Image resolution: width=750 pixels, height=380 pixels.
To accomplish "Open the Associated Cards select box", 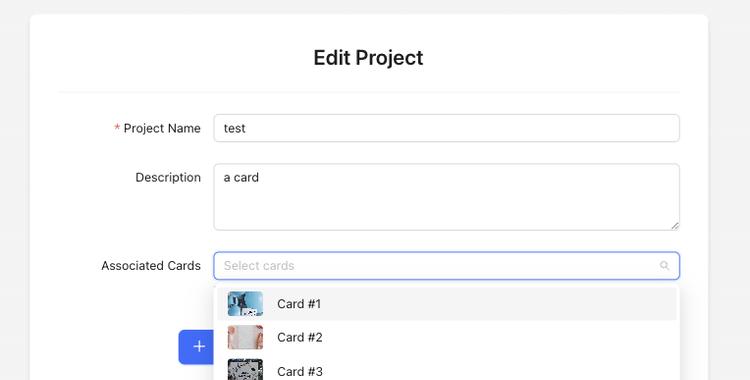I will [446, 266].
